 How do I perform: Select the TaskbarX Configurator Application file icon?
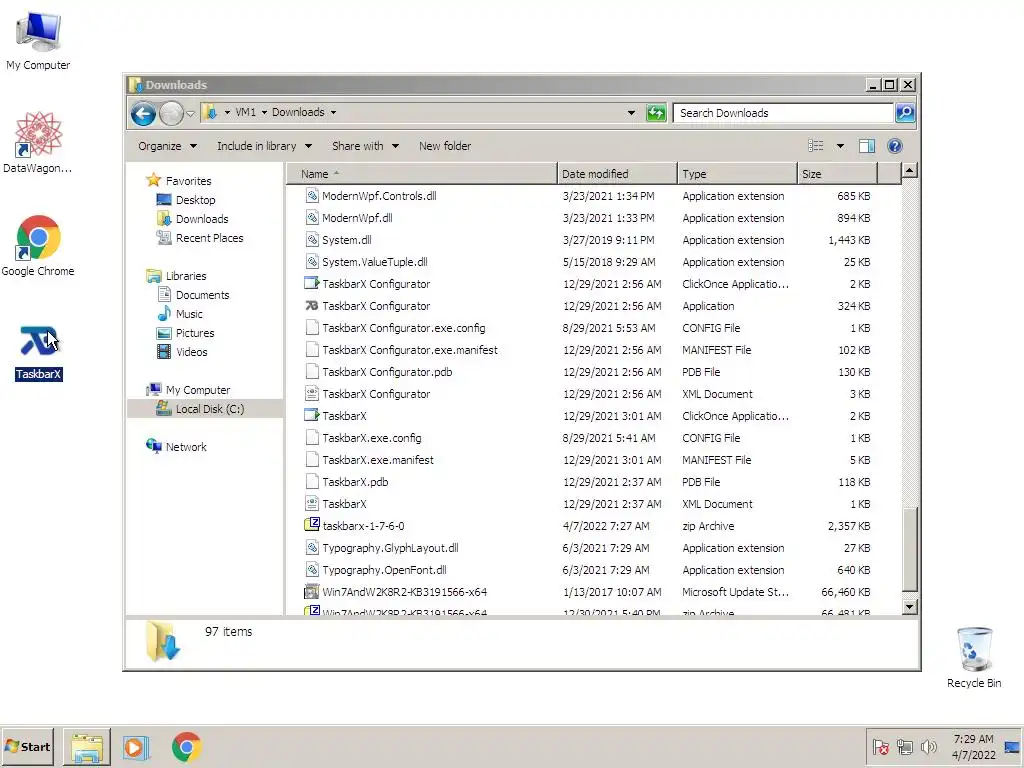312,306
